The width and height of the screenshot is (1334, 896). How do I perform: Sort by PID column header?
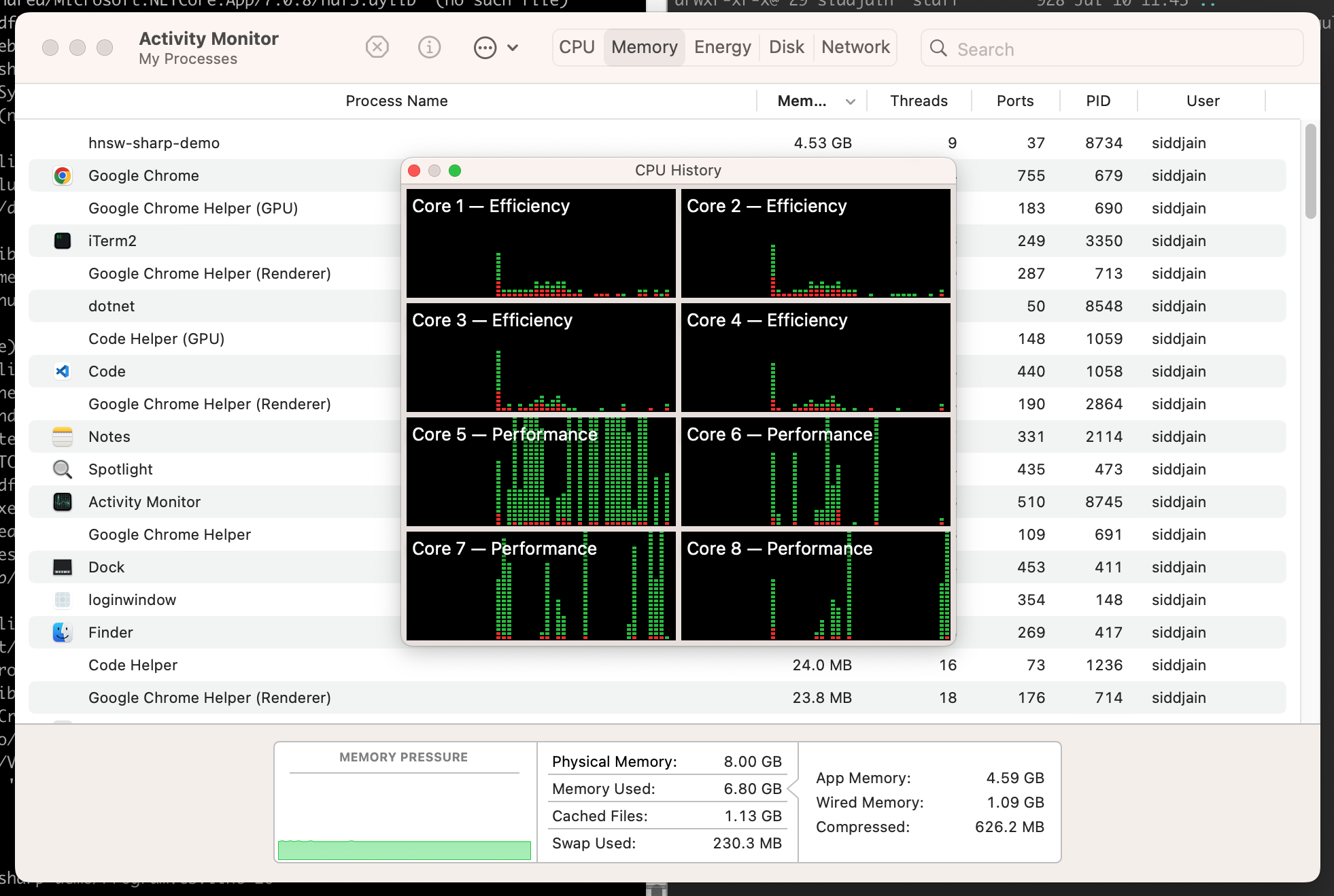(x=1097, y=101)
